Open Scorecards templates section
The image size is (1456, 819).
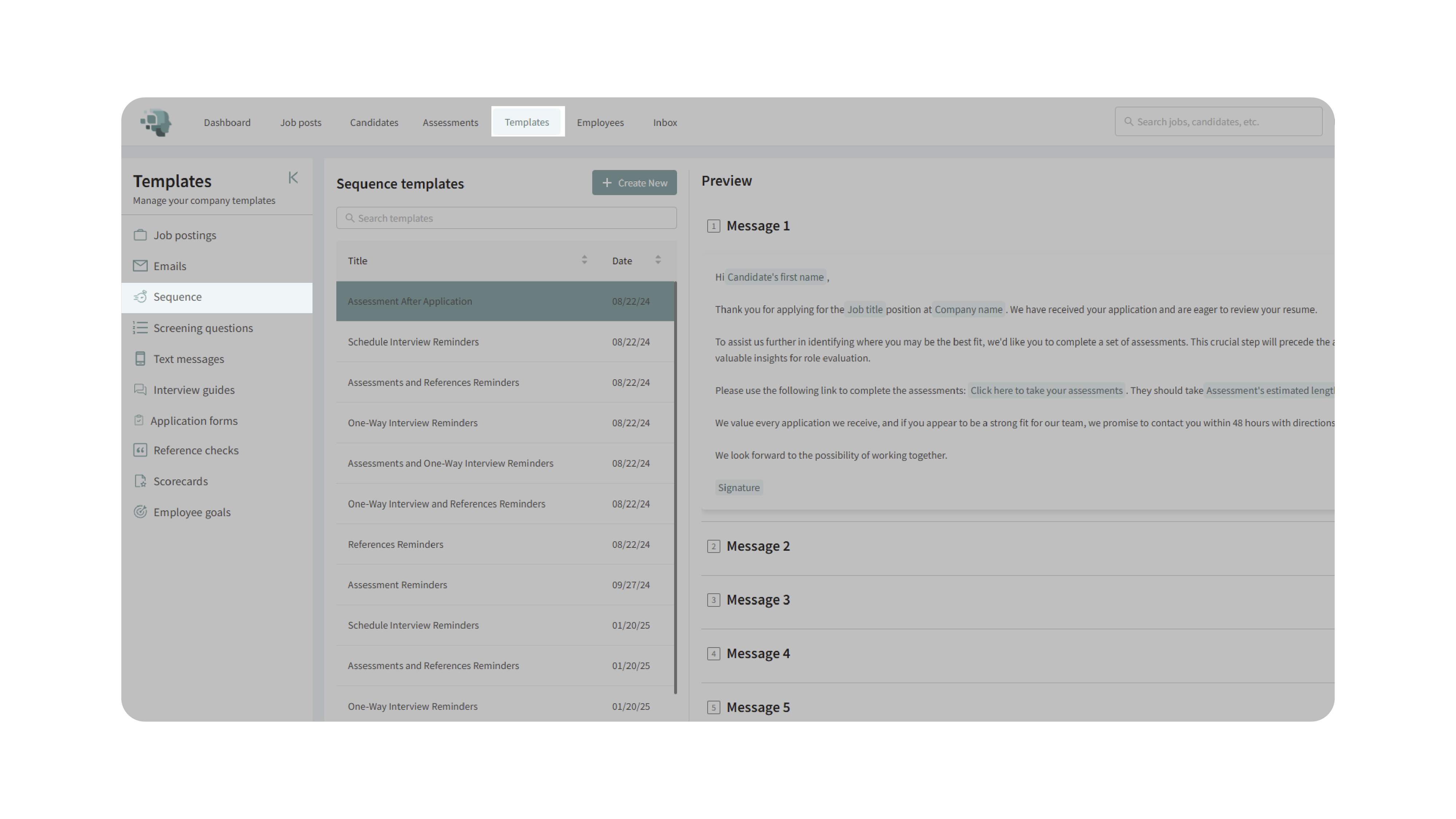[x=180, y=482]
